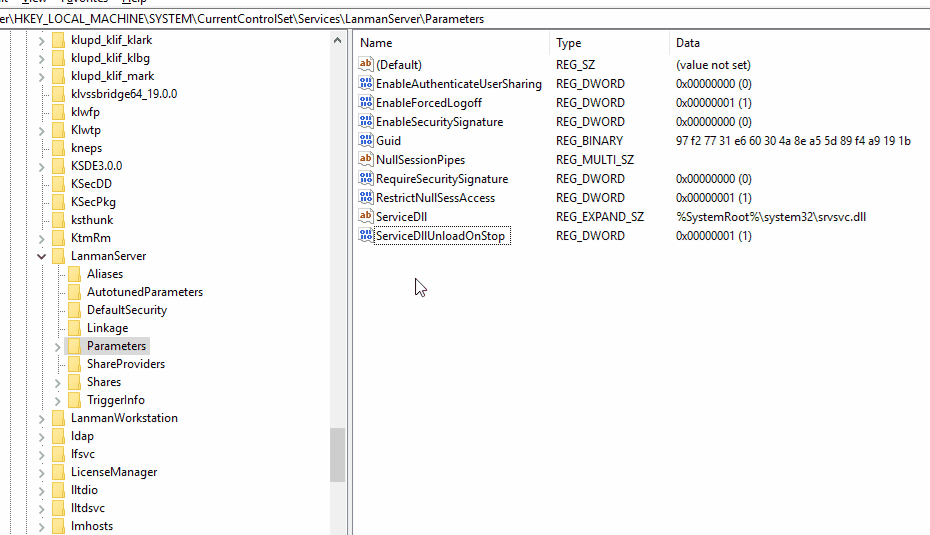Expand the KtmRm key
Image resolution: width=930 pixels, height=535 pixels.
42,238
